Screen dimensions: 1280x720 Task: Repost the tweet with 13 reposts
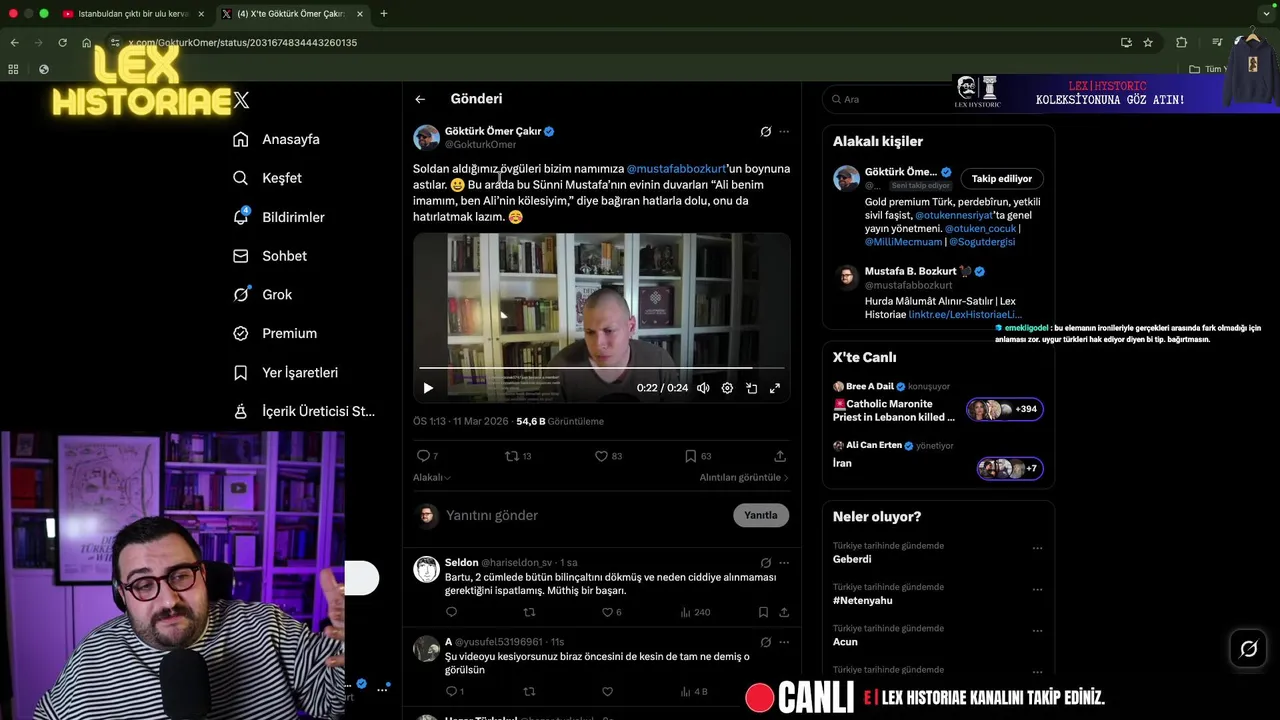(518, 456)
